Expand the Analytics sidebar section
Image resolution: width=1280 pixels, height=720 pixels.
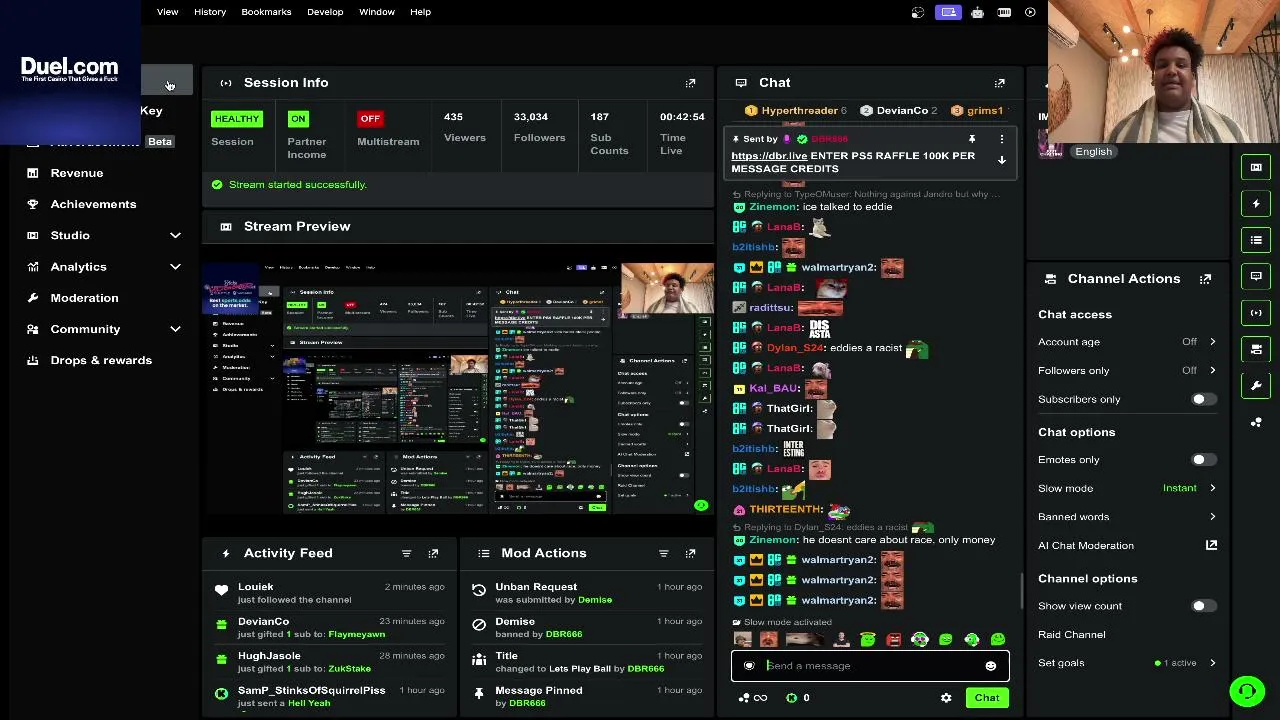(x=175, y=267)
